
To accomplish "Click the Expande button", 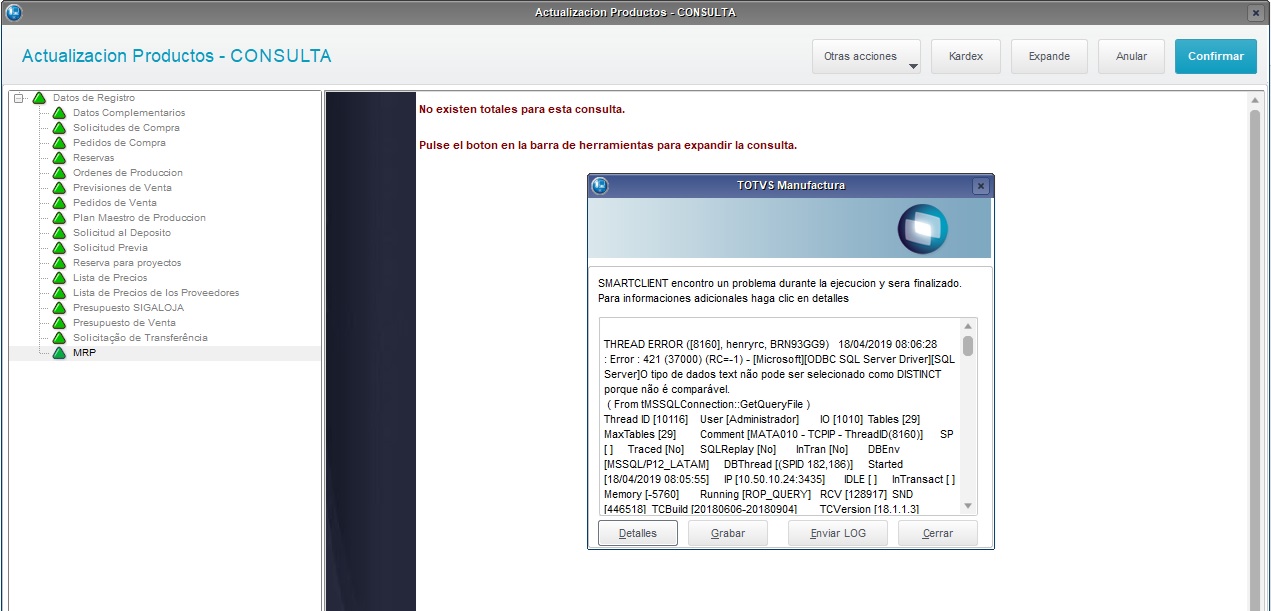I will (x=1049, y=57).
